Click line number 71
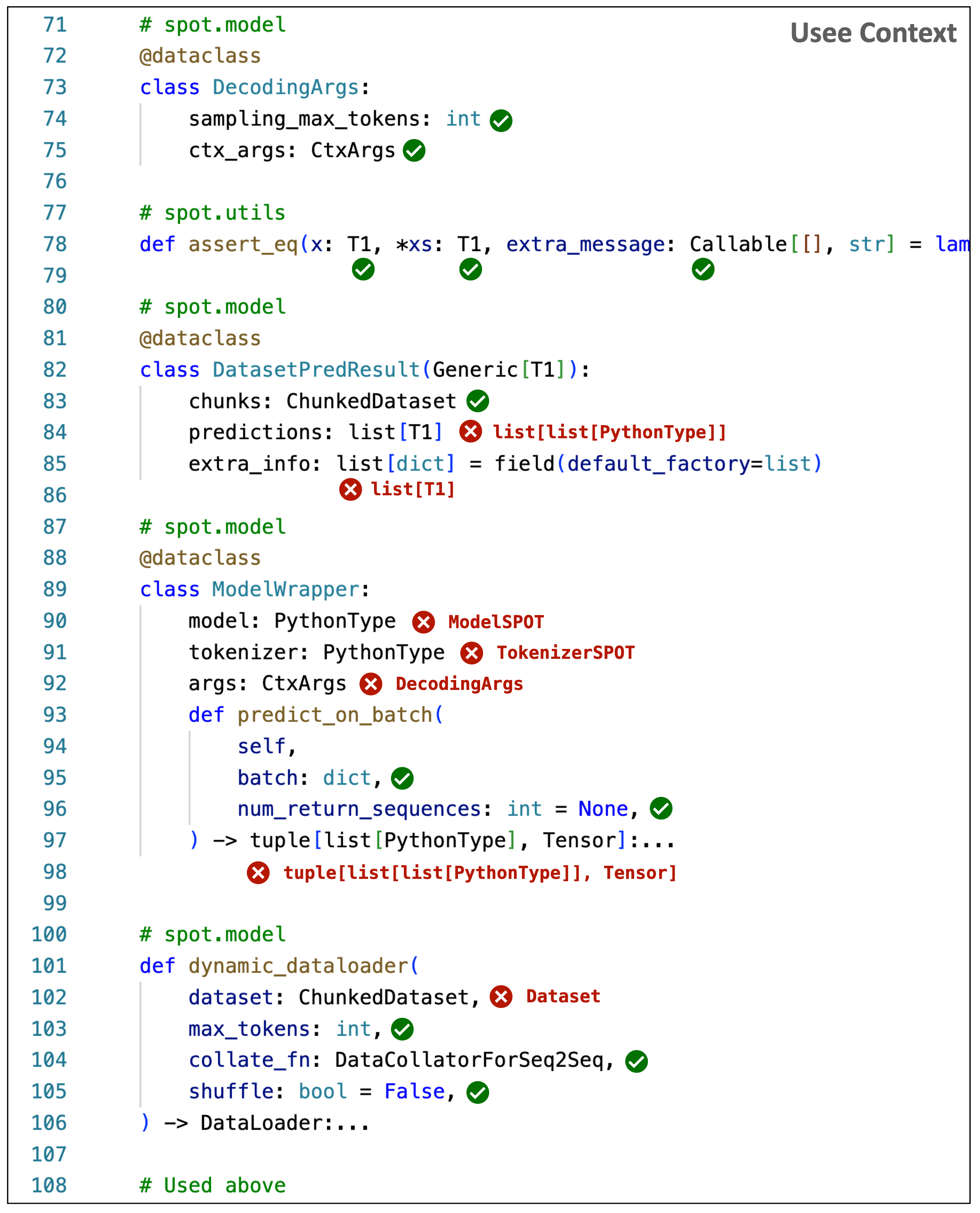 (x=55, y=25)
